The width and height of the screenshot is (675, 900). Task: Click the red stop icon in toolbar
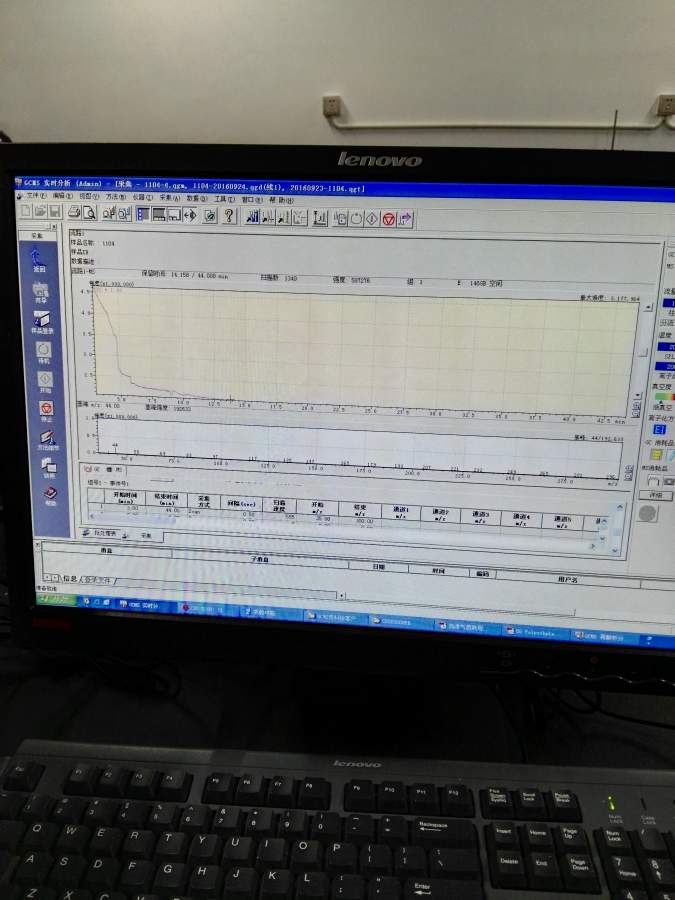(x=389, y=219)
